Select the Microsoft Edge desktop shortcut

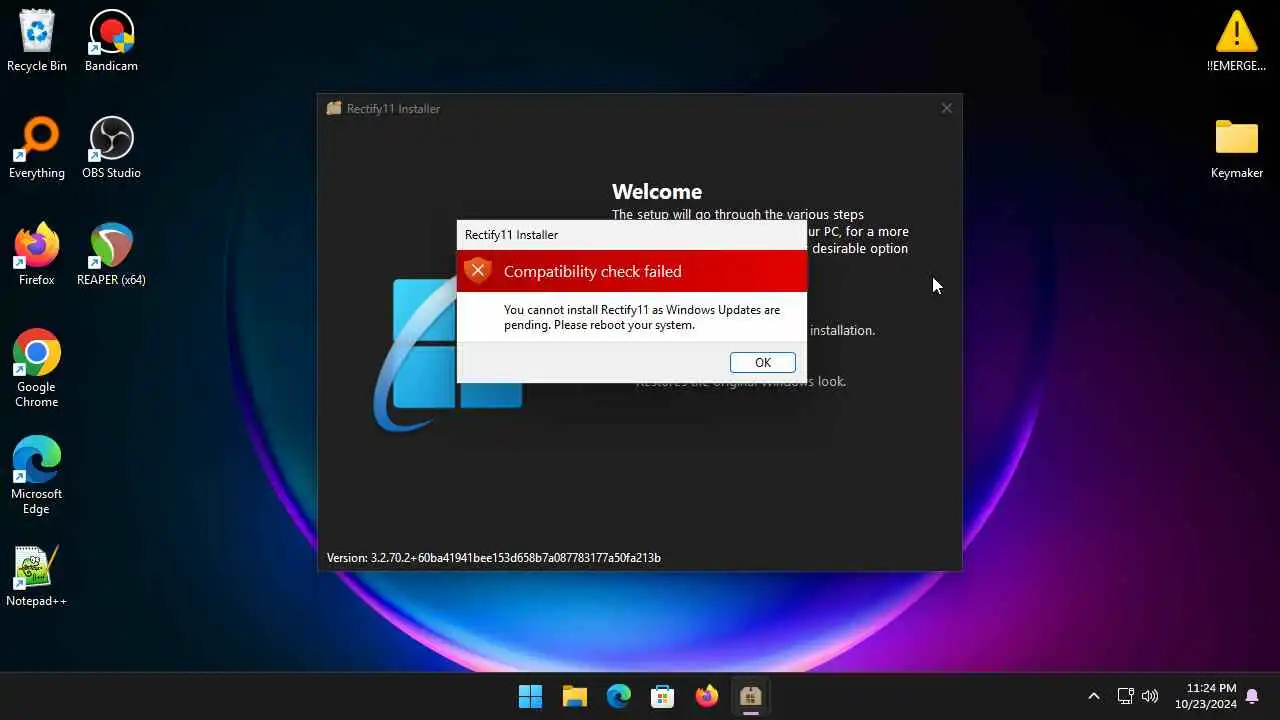tap(37, 475)
